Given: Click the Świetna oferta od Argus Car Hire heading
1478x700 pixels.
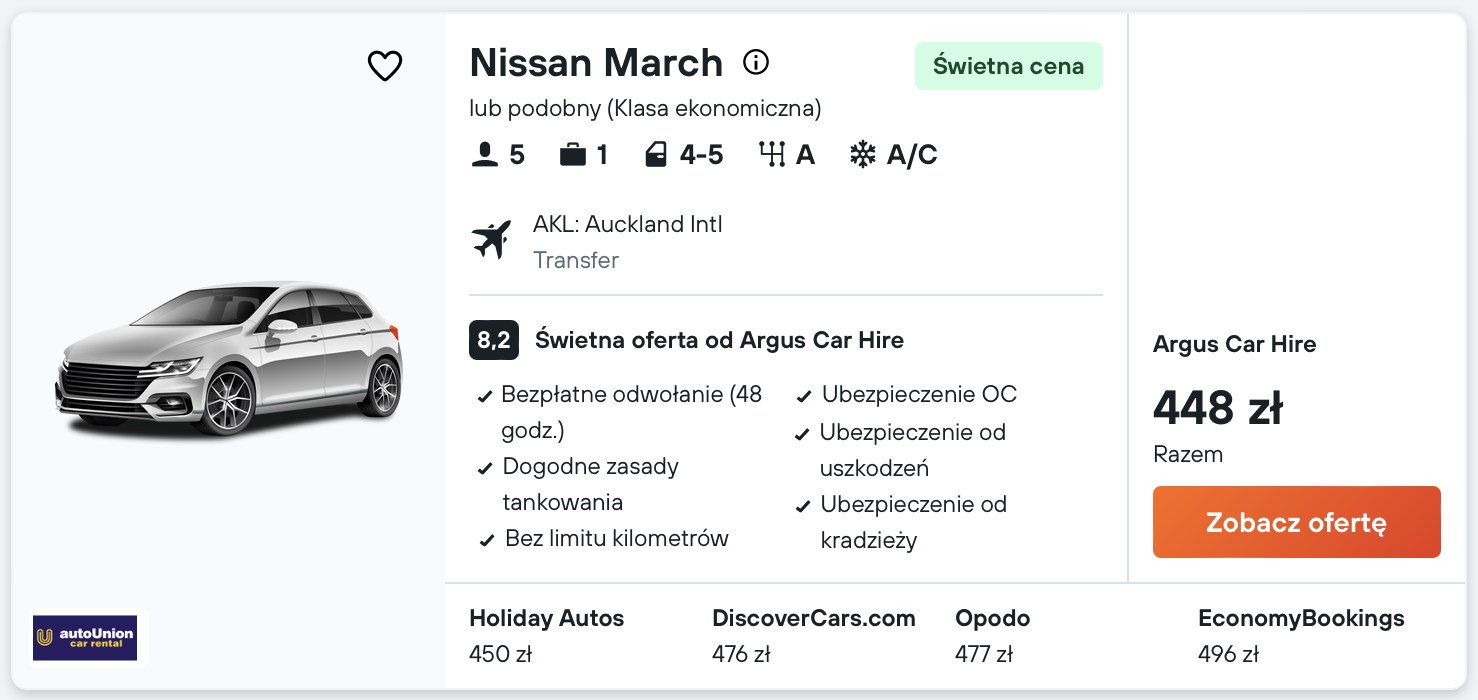Looking at the screenshot, I should (x=719, y=340).
